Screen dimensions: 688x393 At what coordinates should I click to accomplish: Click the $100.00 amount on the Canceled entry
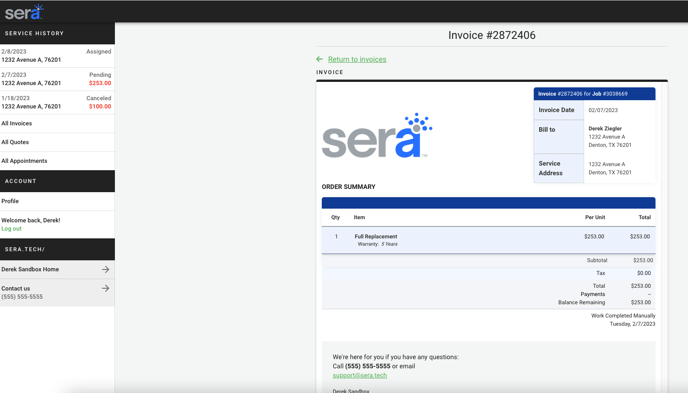point(100,106)
